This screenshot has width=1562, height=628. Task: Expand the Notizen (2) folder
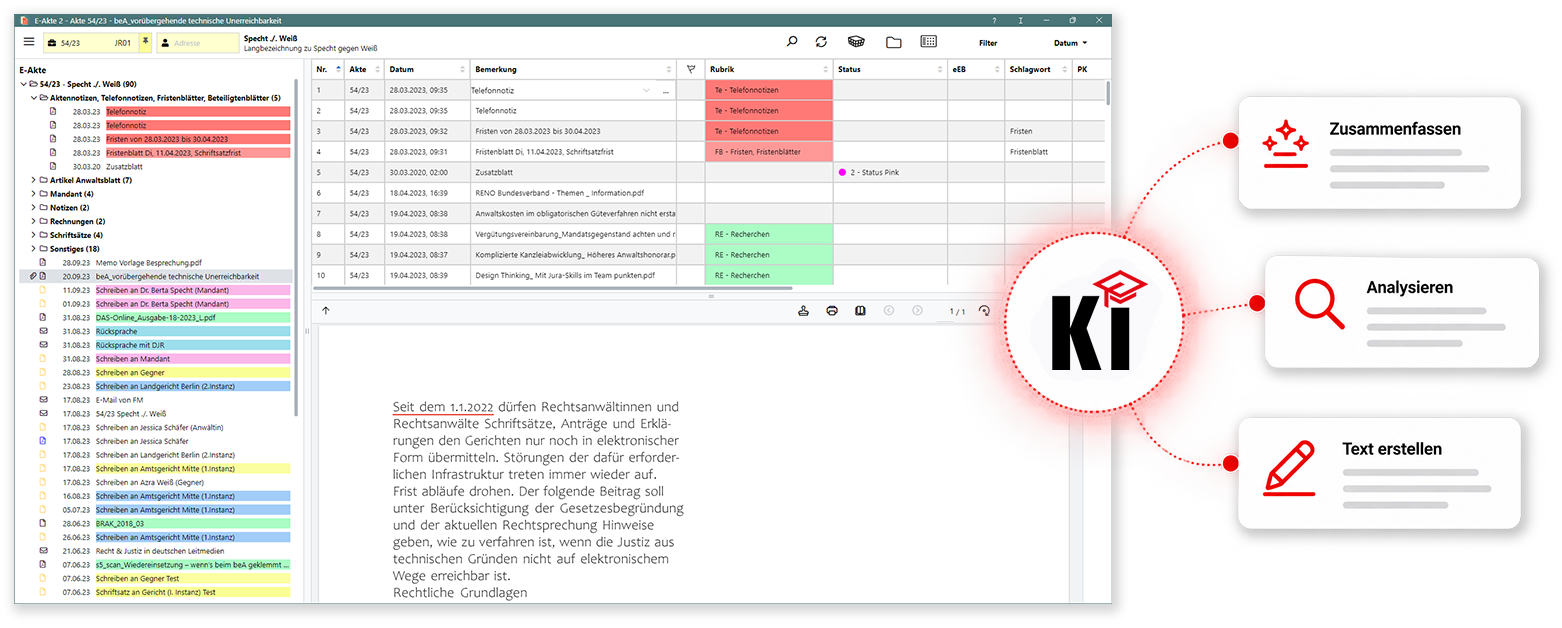[x=33, y=207]
